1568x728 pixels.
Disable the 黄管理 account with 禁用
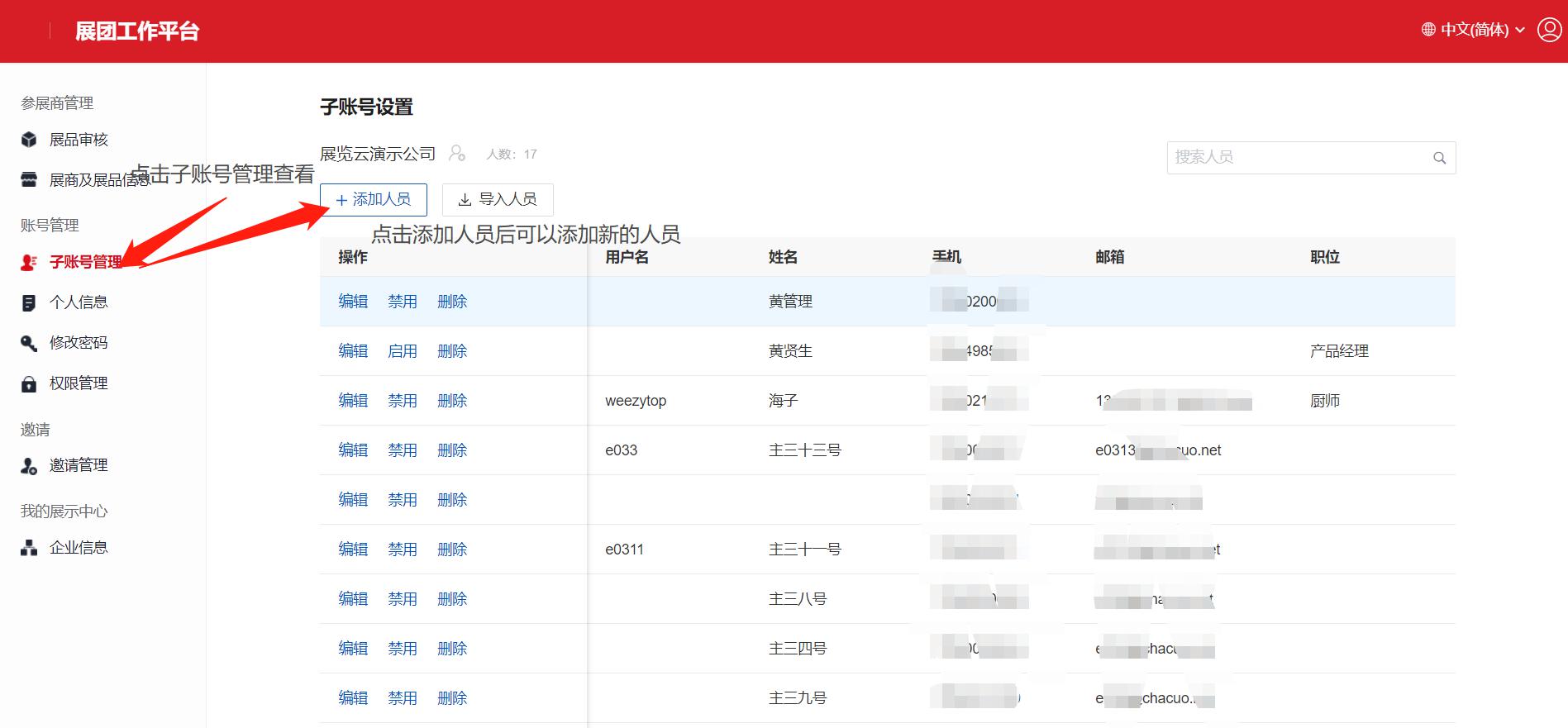pyautogui.click(x=403, y=302)
